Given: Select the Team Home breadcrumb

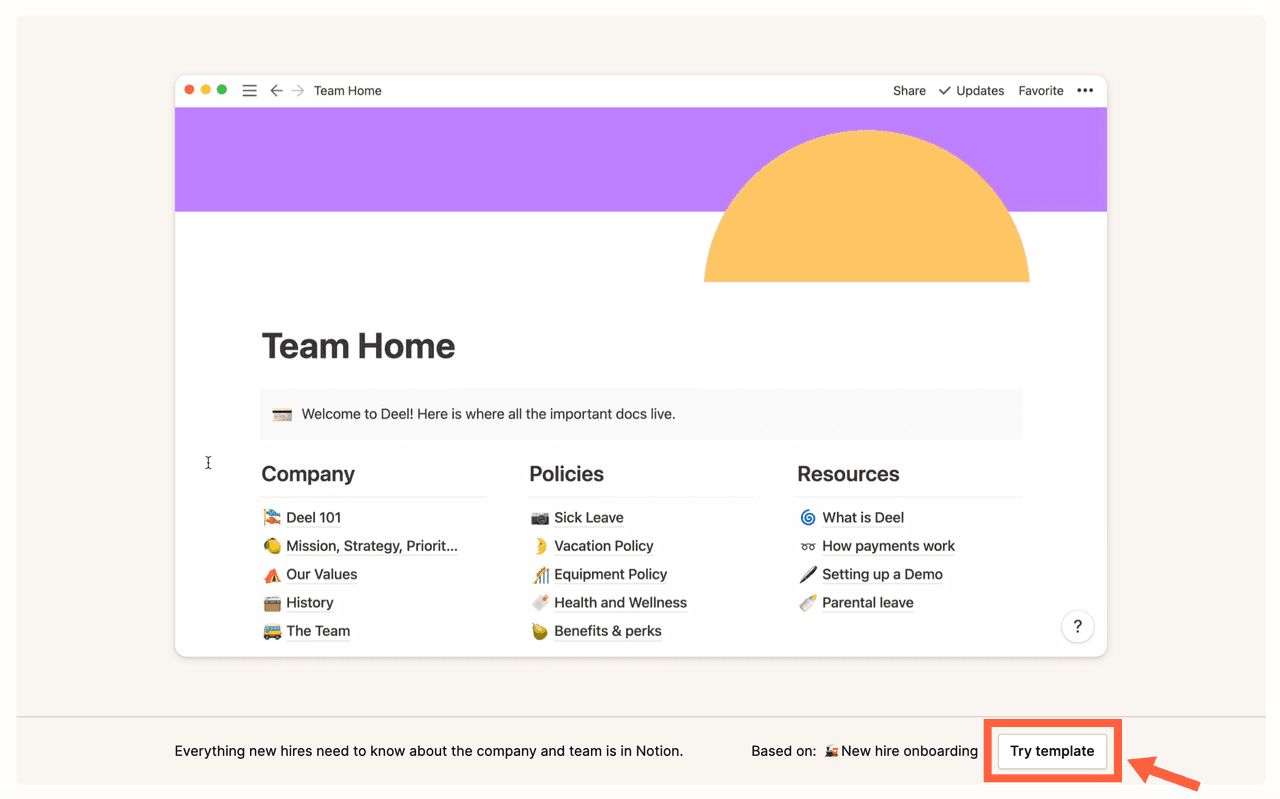Looking at the screenshot, I should click(x=347, y=90).
